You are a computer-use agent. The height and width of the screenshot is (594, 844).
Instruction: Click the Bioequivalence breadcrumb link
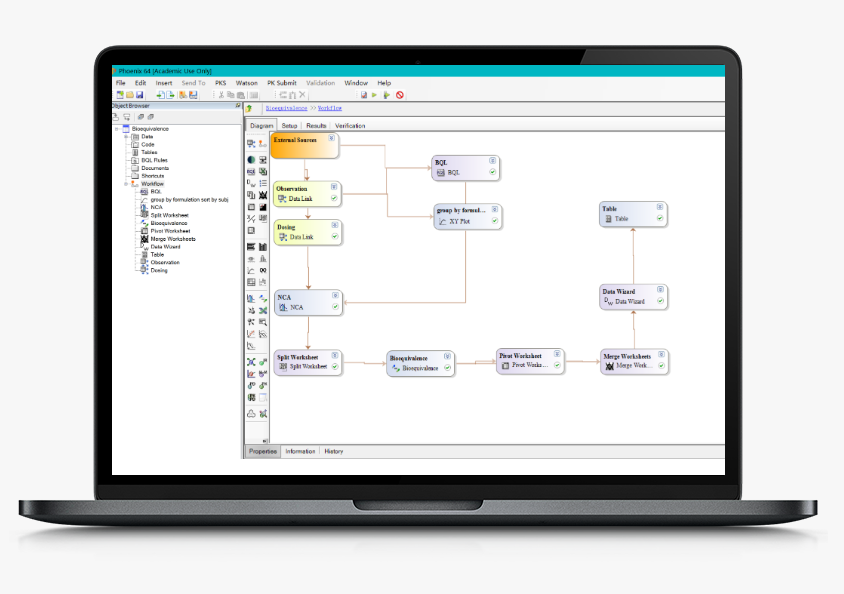[286, 108]
